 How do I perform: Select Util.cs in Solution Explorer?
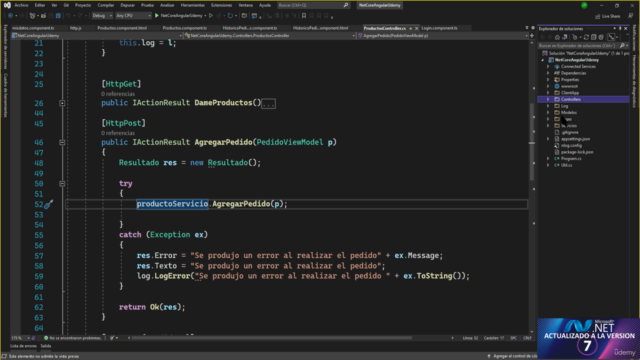[x=566, y=165]
